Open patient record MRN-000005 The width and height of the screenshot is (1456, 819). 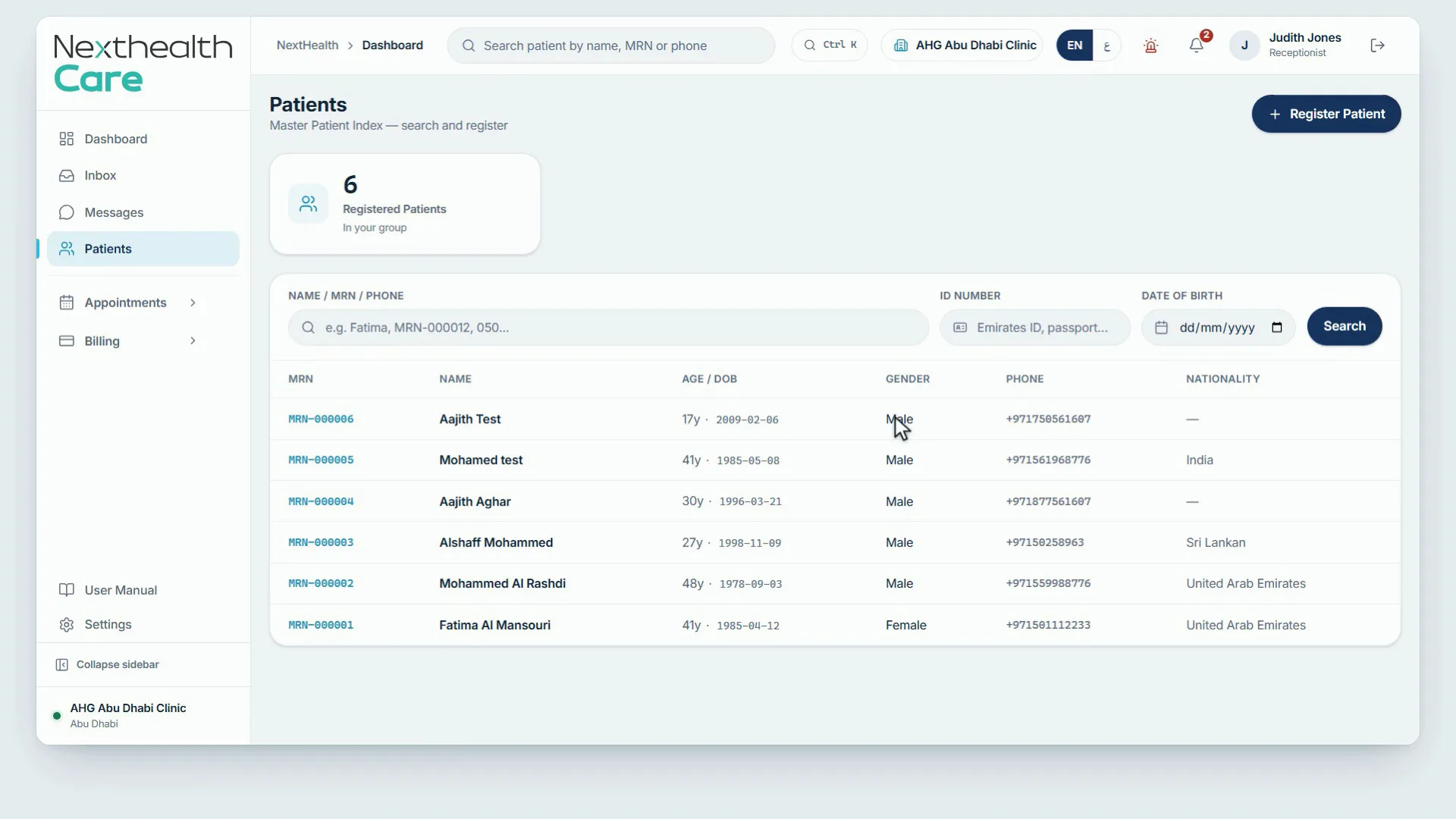[x=321, y=460]
